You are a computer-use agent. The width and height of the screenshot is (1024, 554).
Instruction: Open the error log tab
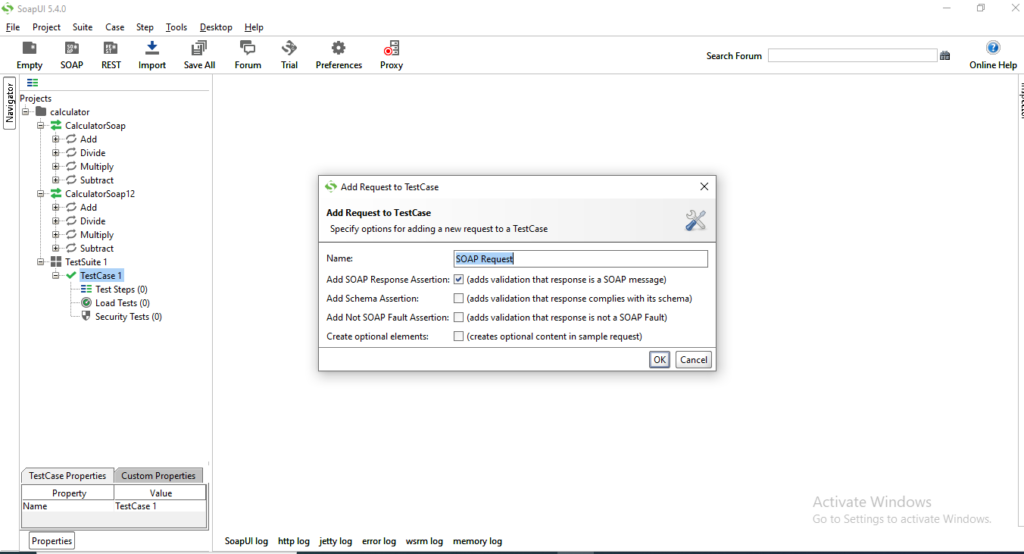click(379, 541)
